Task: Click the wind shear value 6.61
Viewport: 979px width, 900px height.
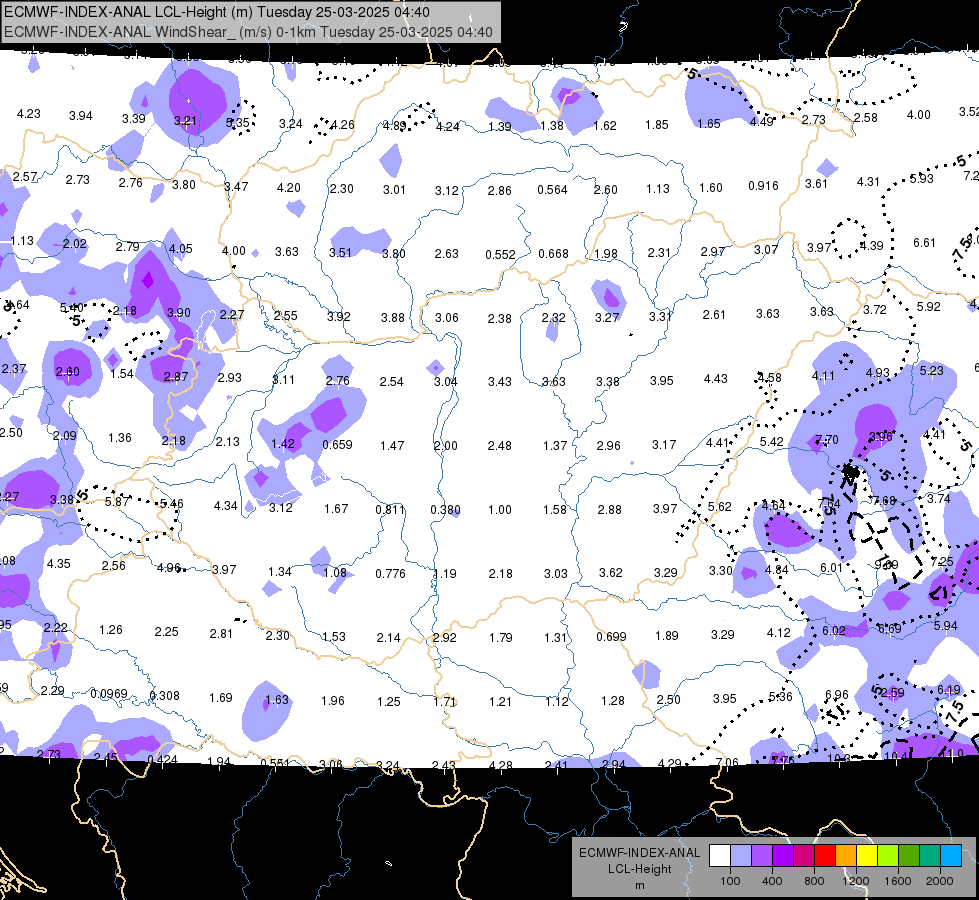Action: point(924,242)
